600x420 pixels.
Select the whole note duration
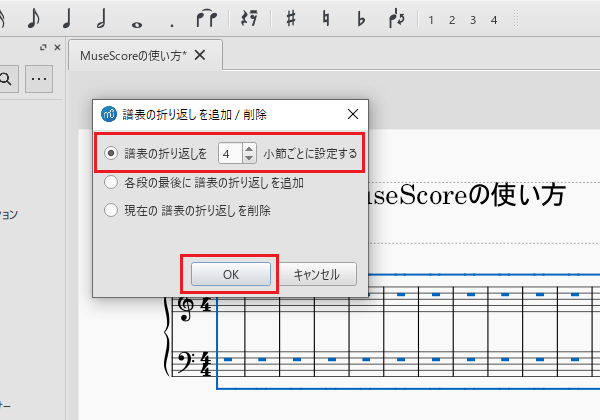pos(136,19)
